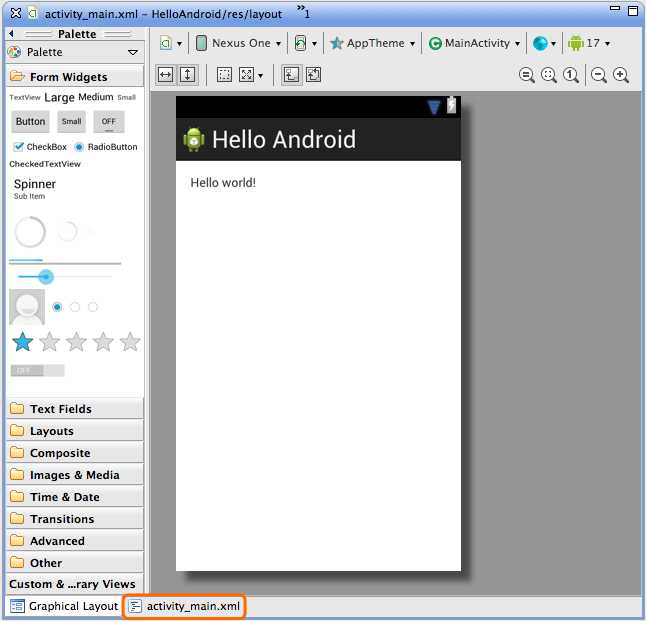Expand the Transitions palette folder
The height and width of the screenshot is (621, 646).
click(x=75, y=519)
